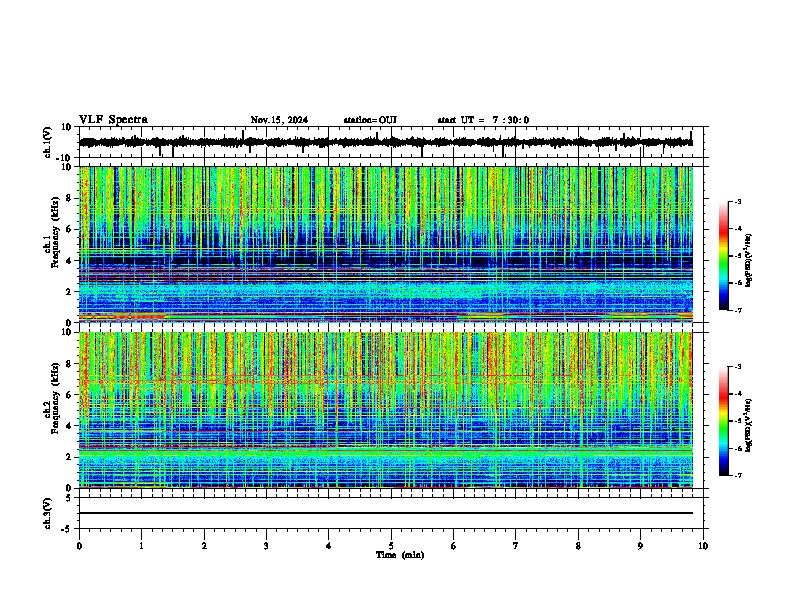Click the "2" kHz tick on ch.2 frequency axis
Image resolution: width=792 pixels, height=612 pixels.
tap(69, 457)
